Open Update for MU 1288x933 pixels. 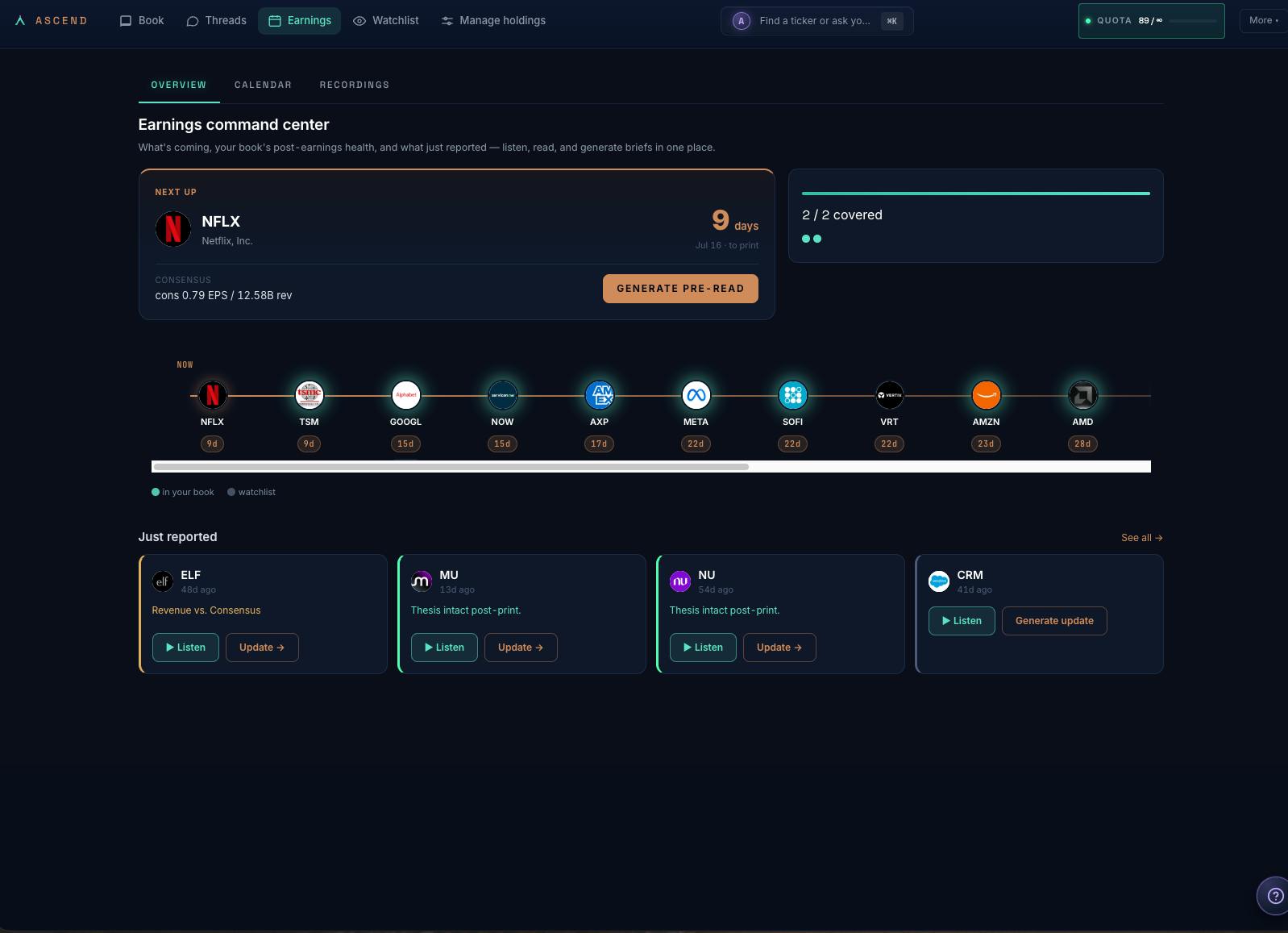point(521,648)
